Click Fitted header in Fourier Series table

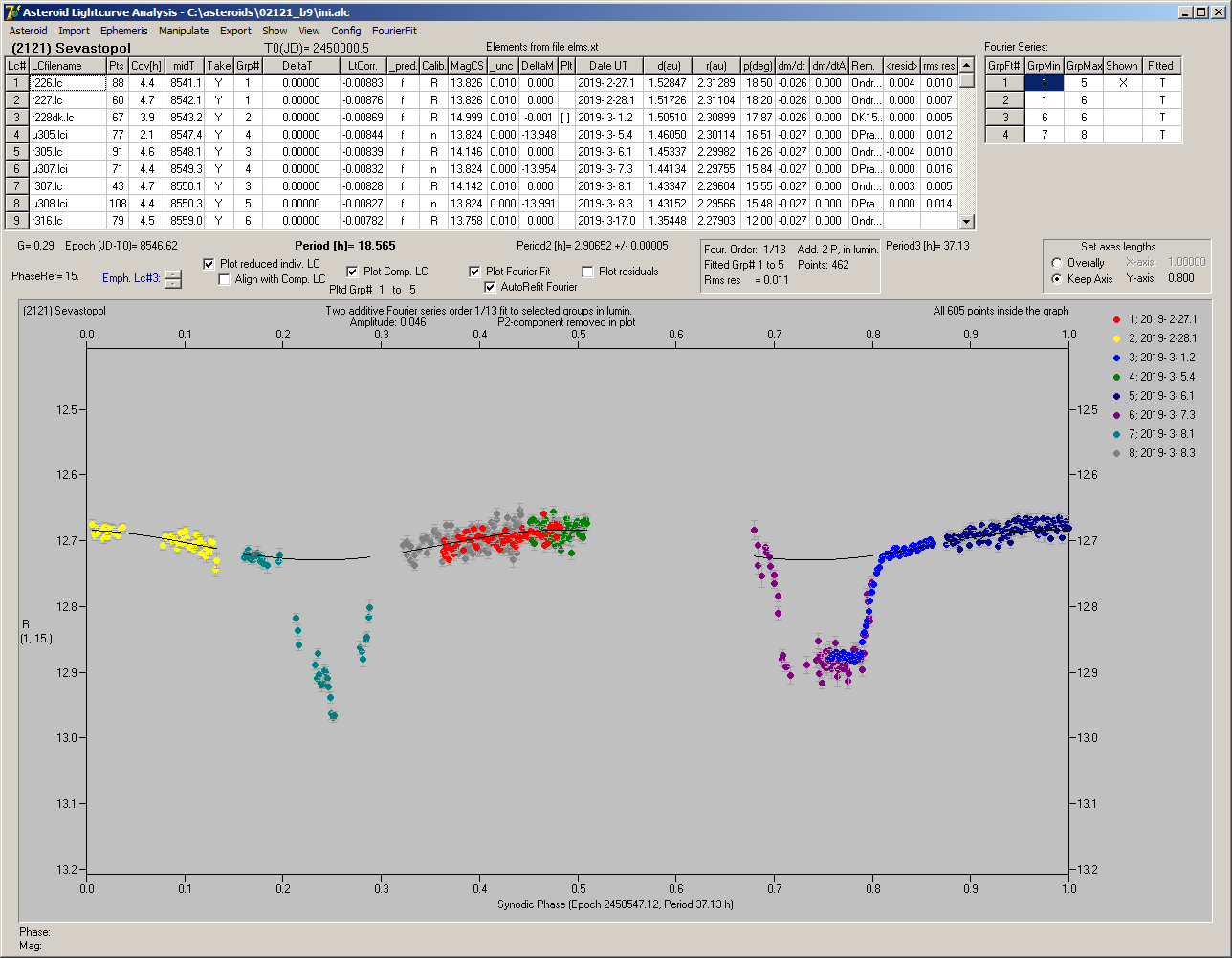click(1161, 66)
